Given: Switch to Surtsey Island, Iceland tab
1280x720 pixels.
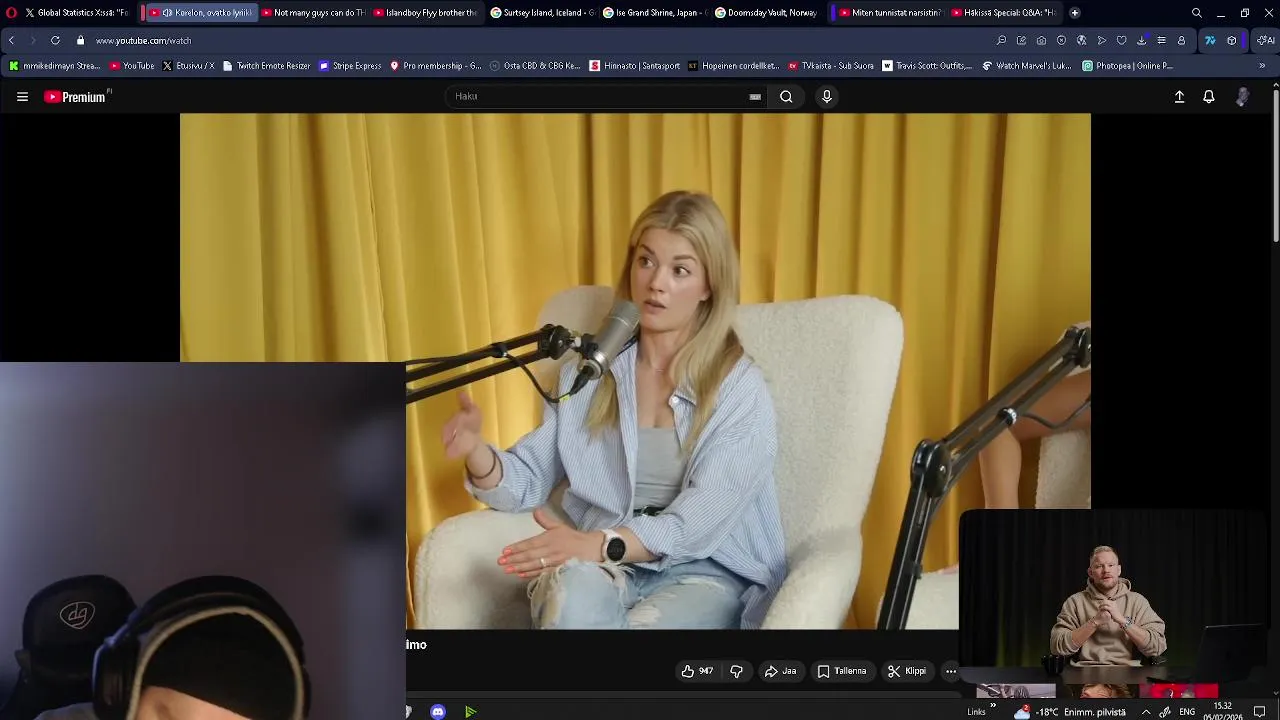Looking at the screenshot, I should 543,13.
